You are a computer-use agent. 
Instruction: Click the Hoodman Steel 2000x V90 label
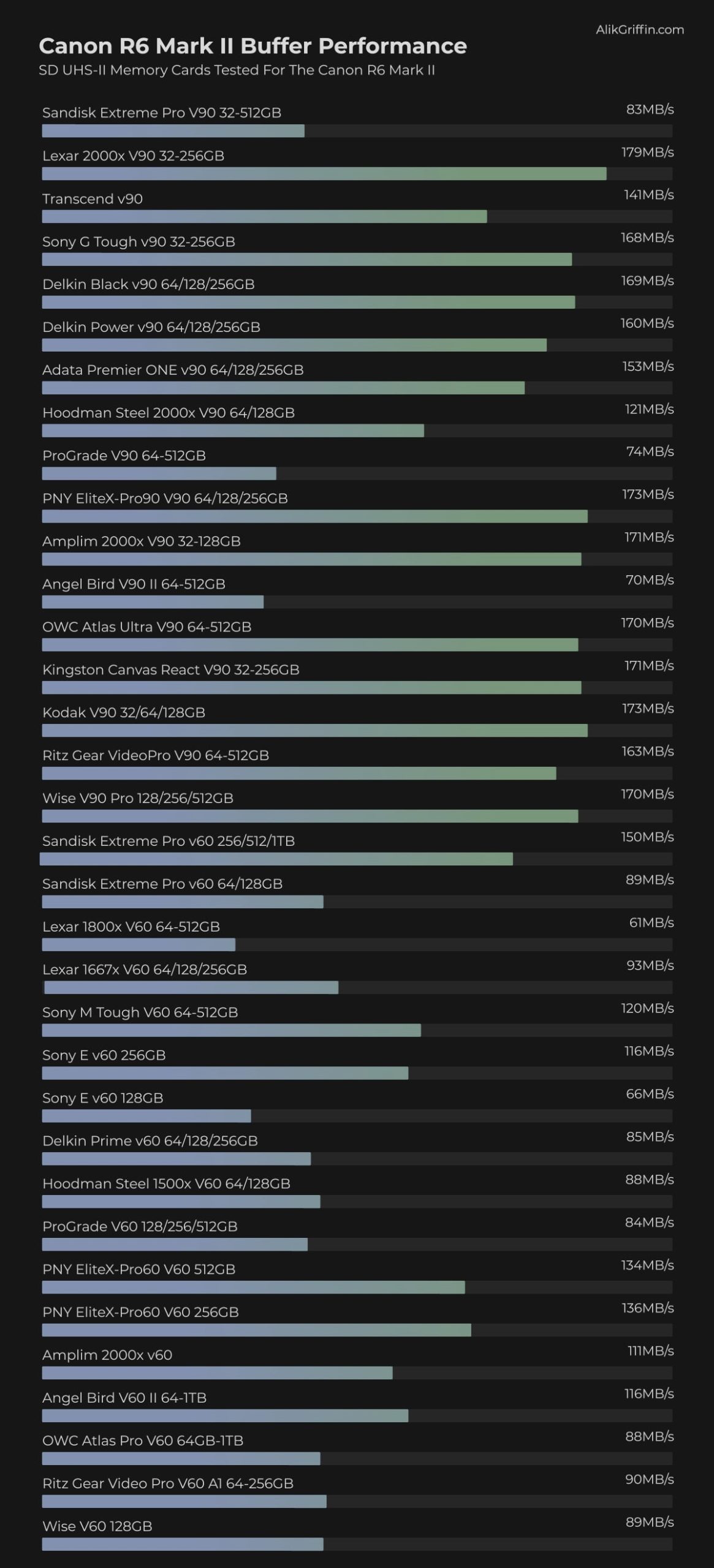click(x=169, y=413)
